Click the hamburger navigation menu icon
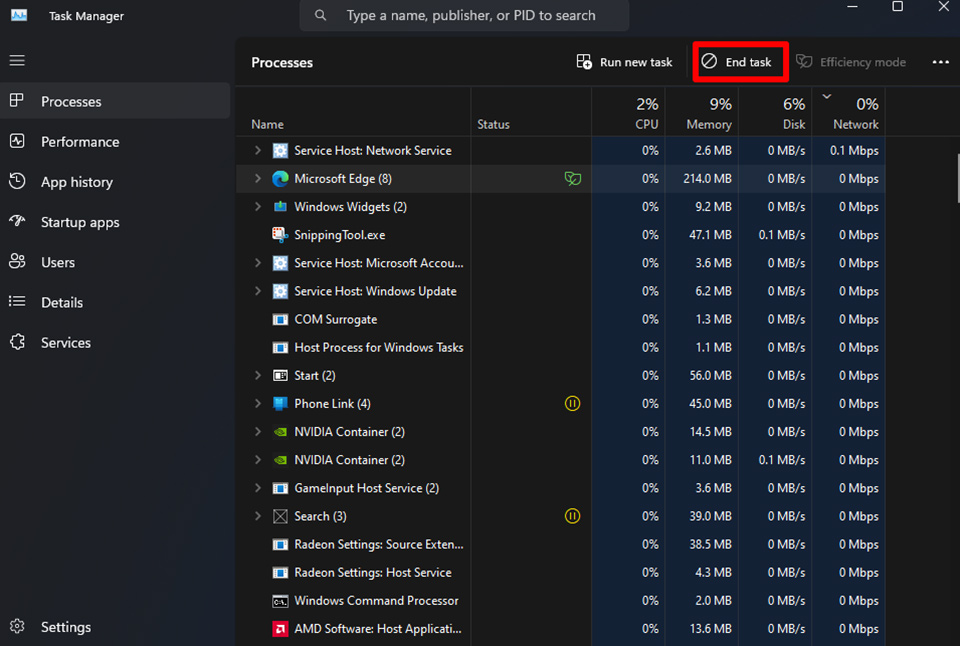This screenshot has width=960, height=646. (17, 61)
